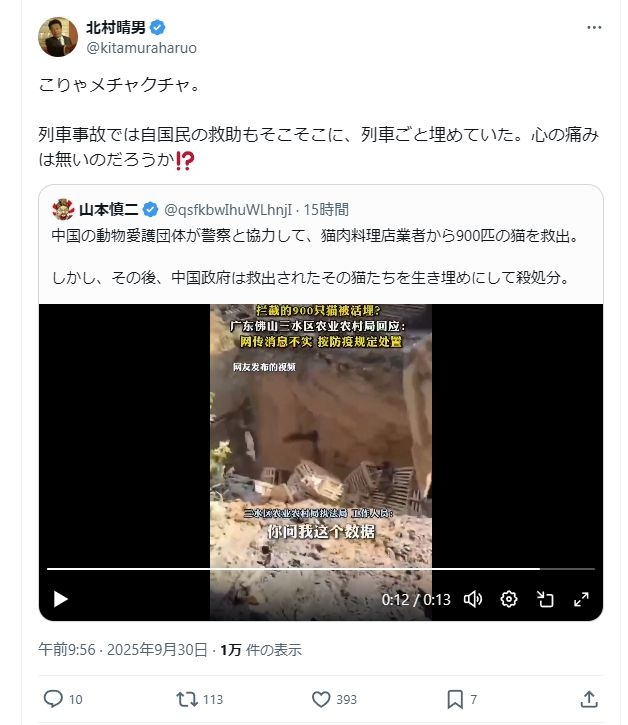Click the blue verified badge beside 北村晴男
This screenshot has width=628, height=725.
(x=158, y=28)
